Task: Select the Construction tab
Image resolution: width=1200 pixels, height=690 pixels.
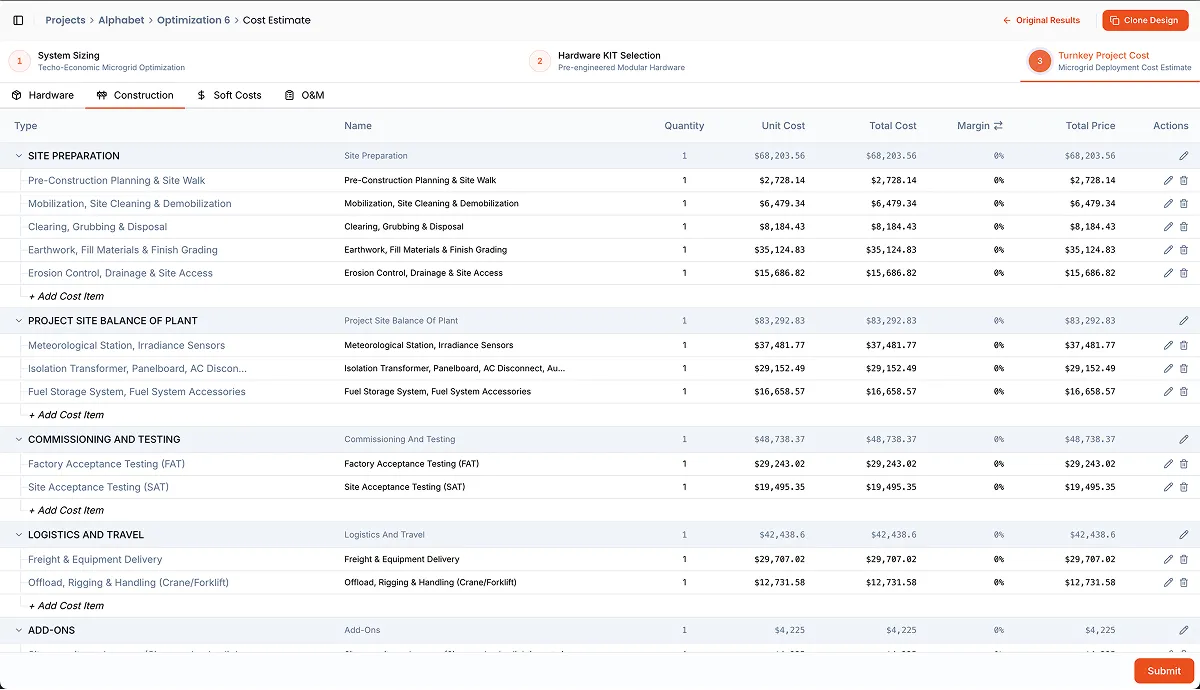Action: point(135,95)
